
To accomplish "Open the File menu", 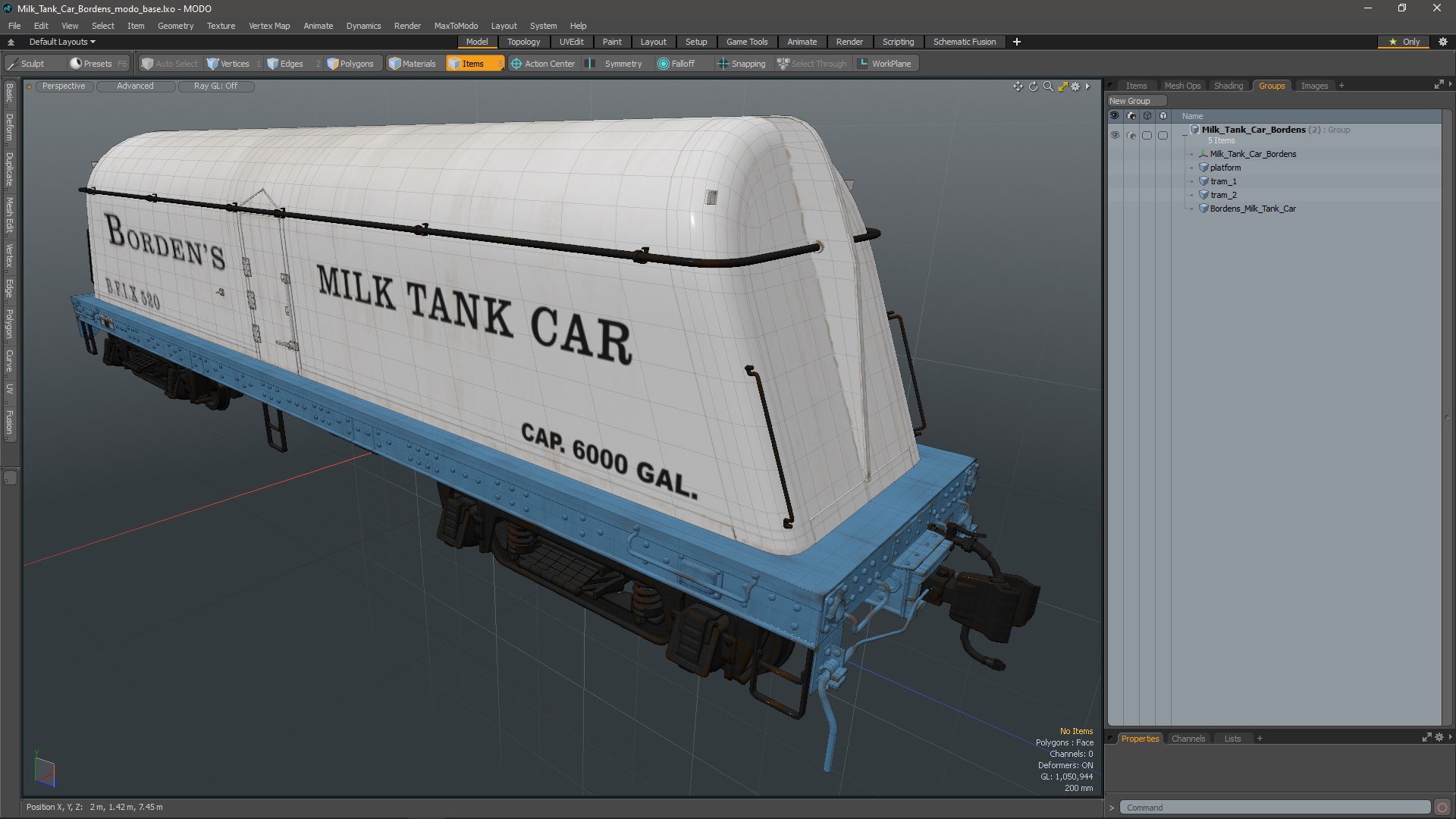I will click(14, 26).
